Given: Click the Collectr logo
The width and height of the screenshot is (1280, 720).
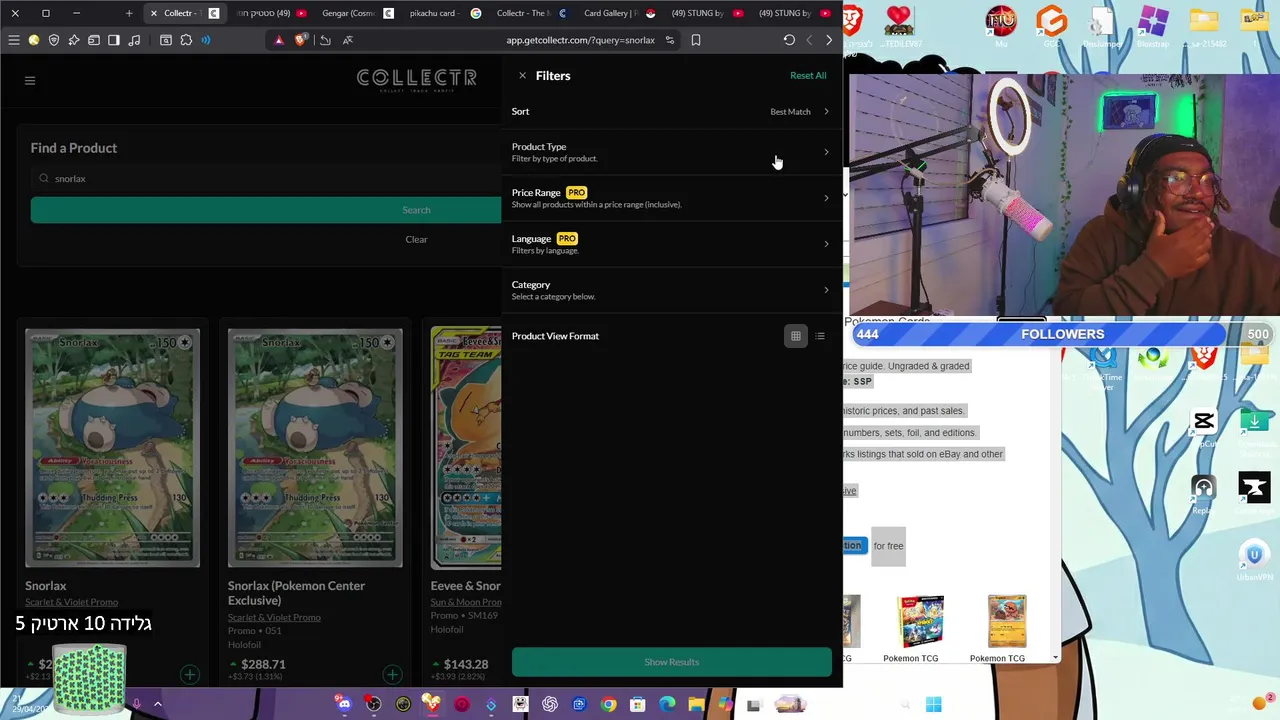Looking at the screenshot, I should click(x=416, y=80).
